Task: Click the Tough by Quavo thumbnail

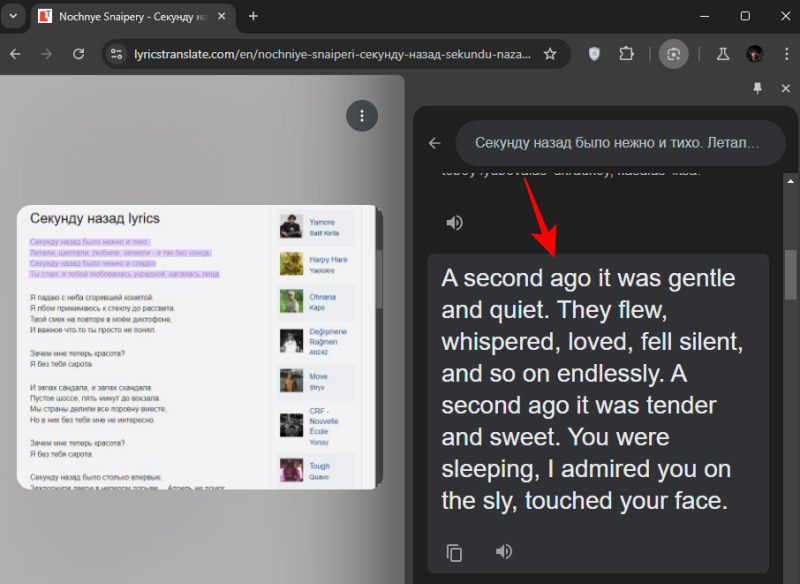Action: click(x=291, y=470)
